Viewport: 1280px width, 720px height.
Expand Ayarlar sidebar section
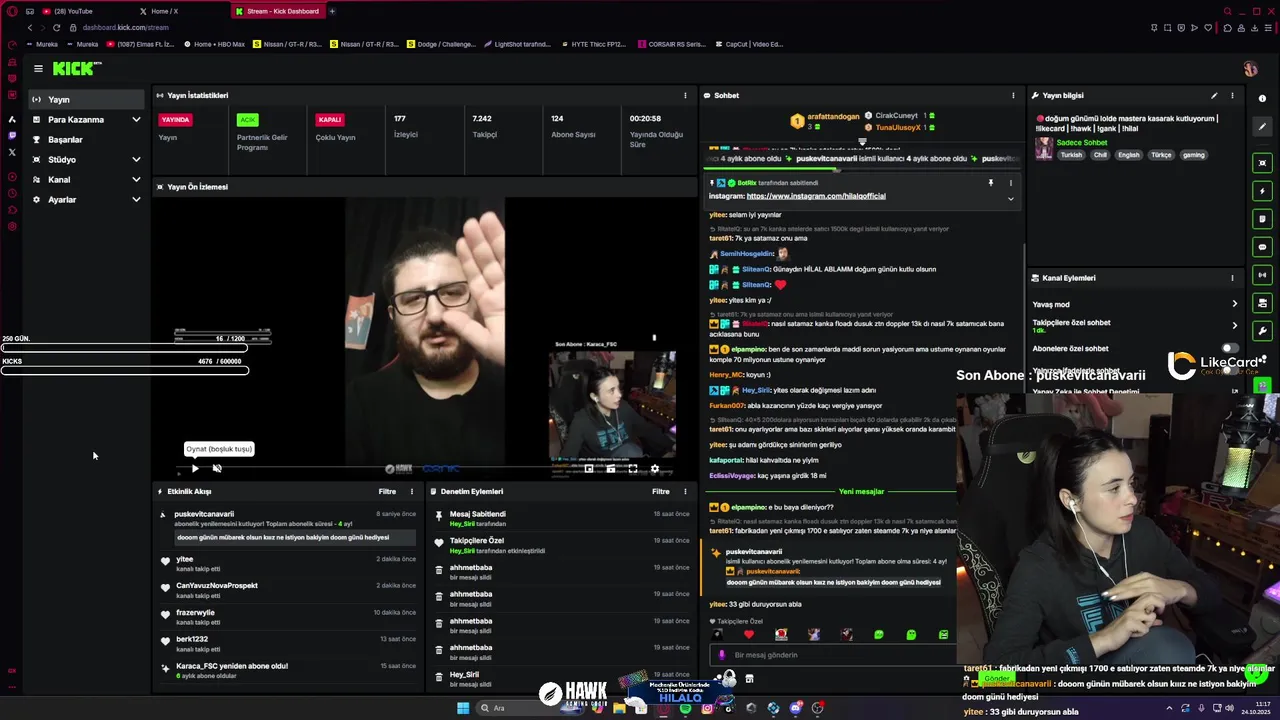136,200
